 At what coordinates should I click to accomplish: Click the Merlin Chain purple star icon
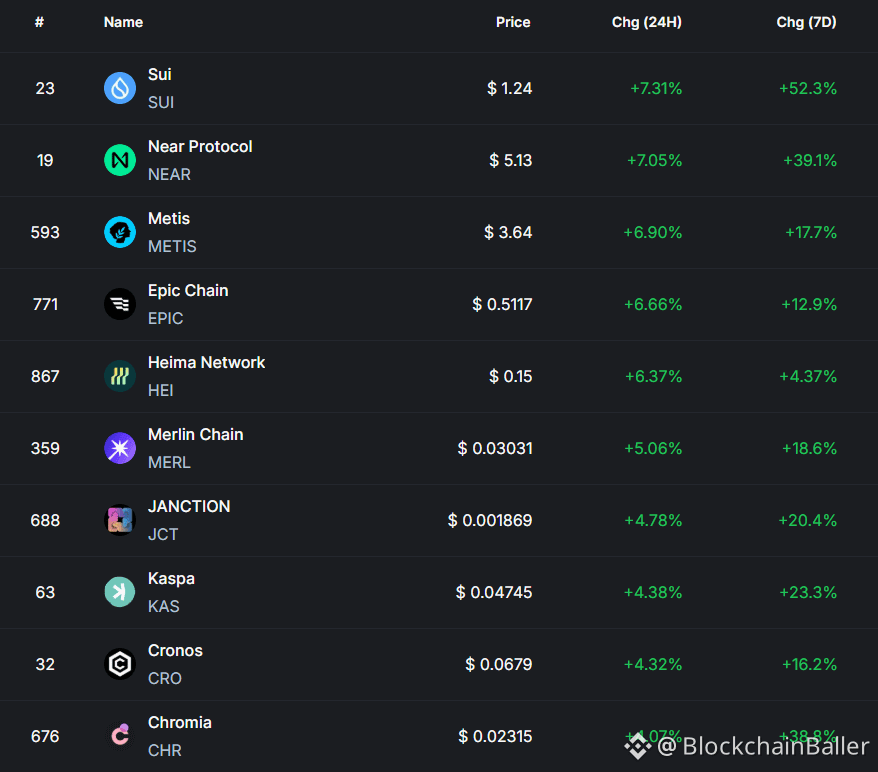click(120, 448)
